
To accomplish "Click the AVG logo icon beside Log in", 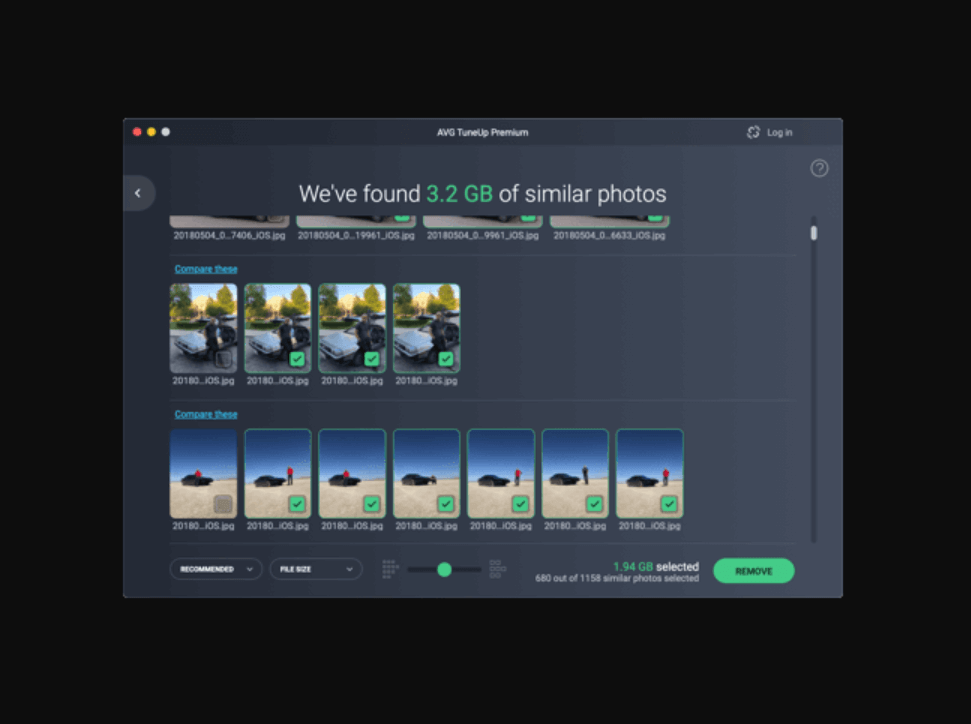I will pos(752,131).
